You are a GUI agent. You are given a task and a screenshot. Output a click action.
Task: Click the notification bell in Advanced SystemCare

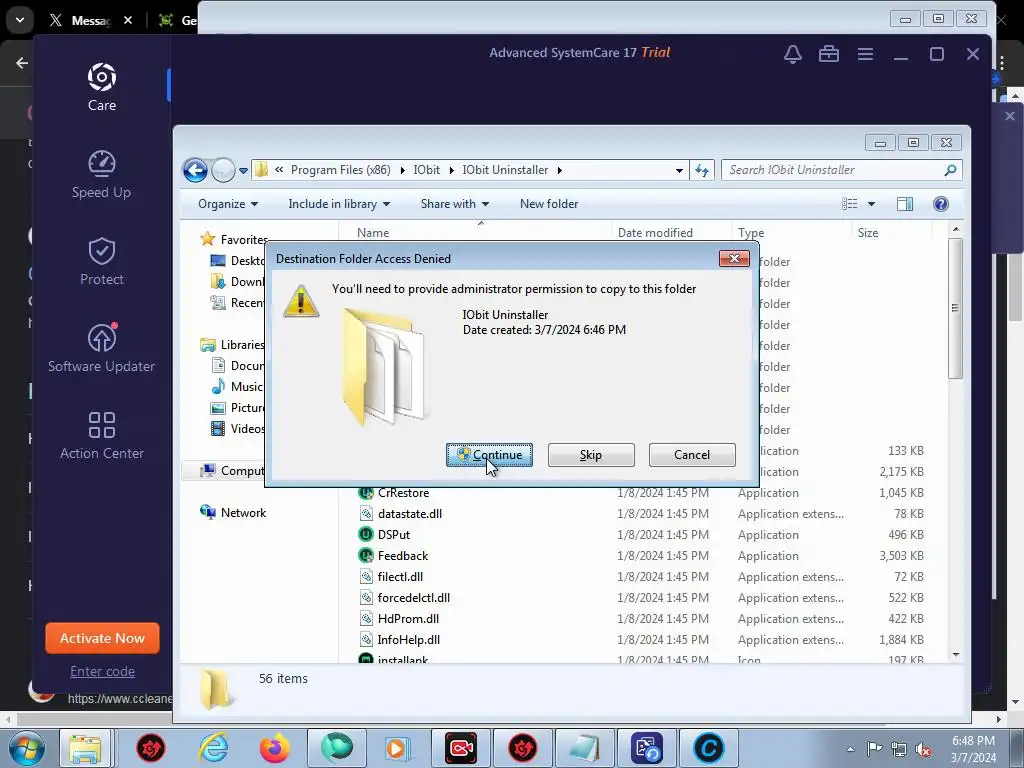(793, 54)
